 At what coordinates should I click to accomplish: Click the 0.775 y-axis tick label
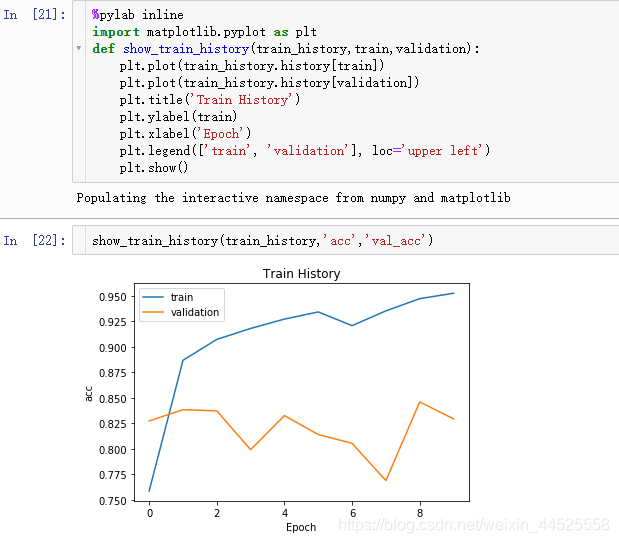(113, 475)
